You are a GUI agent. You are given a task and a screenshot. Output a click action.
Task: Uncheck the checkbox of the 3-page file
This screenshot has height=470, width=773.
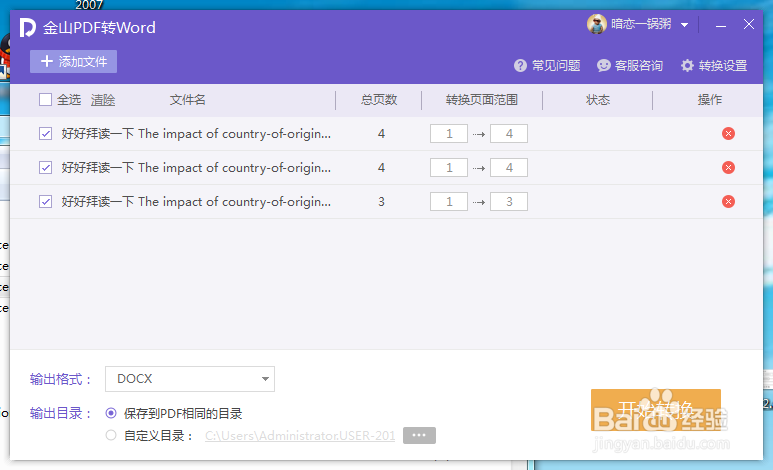click(45, 202)
